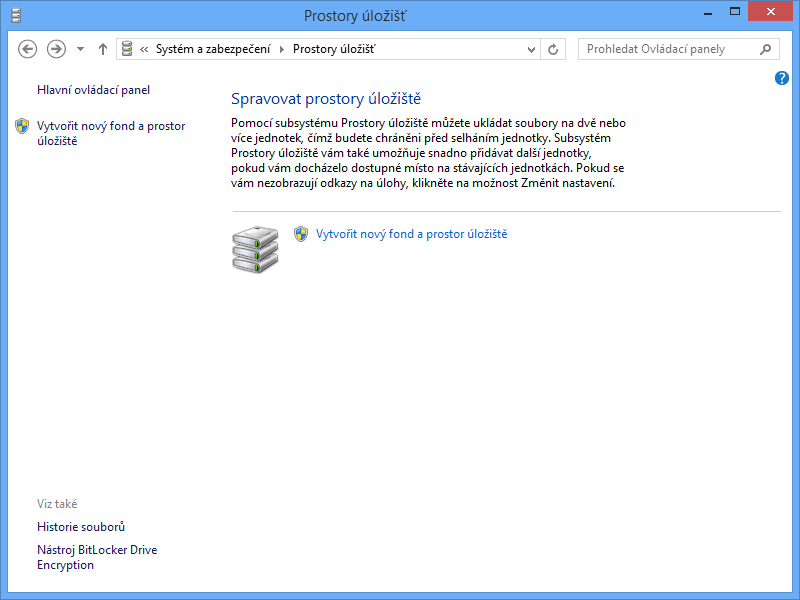The image size is (800, 600).
Task: Expand the arrow after Systém a zabezpečení
Action: pos(281,49)
